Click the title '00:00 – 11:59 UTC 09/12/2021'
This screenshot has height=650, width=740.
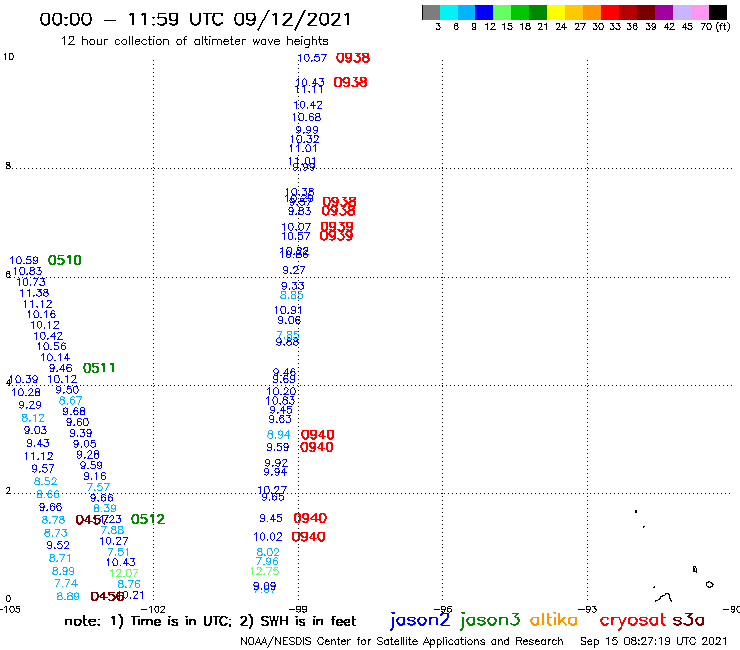[195, 19]
